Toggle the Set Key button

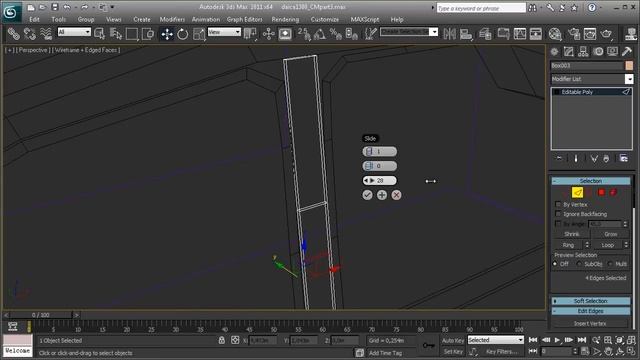[x=453, y=351]
